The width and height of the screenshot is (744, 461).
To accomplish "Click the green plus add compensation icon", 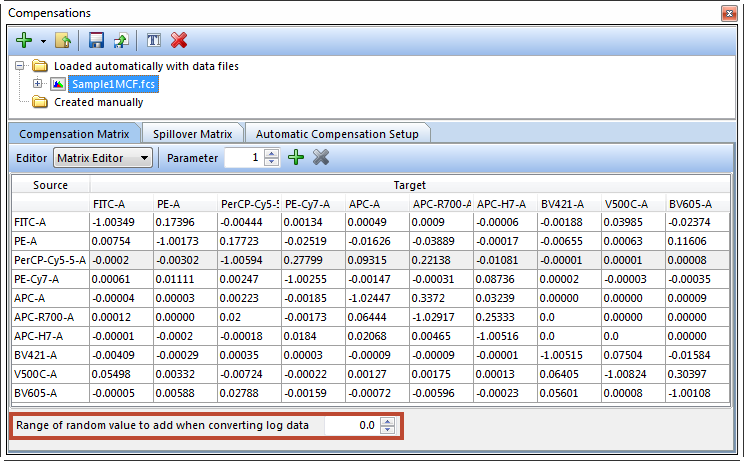I will pyautogui.click(x=22, y=40).
